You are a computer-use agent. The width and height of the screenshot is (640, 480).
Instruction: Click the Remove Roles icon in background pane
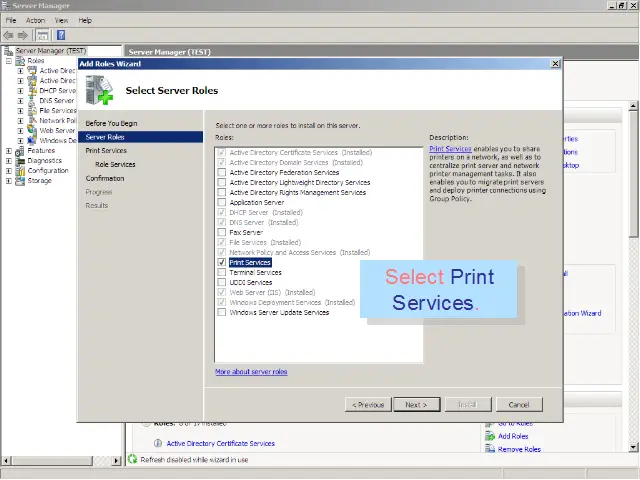(x=490, y=449)
